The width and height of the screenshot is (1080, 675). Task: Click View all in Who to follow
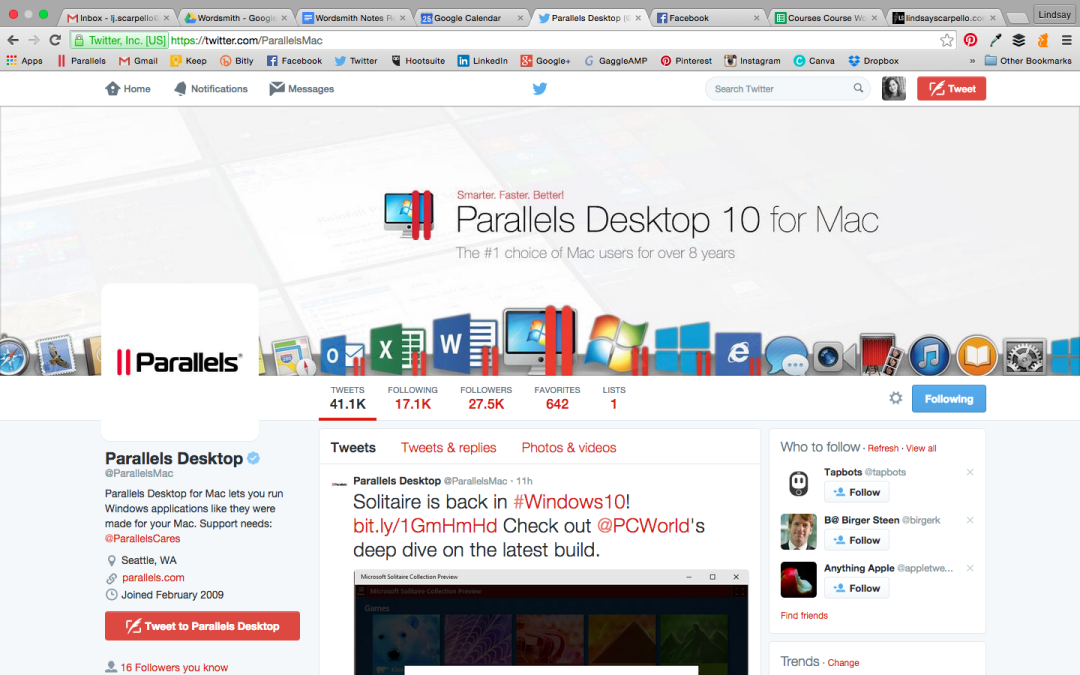click(x=921, y=448)
